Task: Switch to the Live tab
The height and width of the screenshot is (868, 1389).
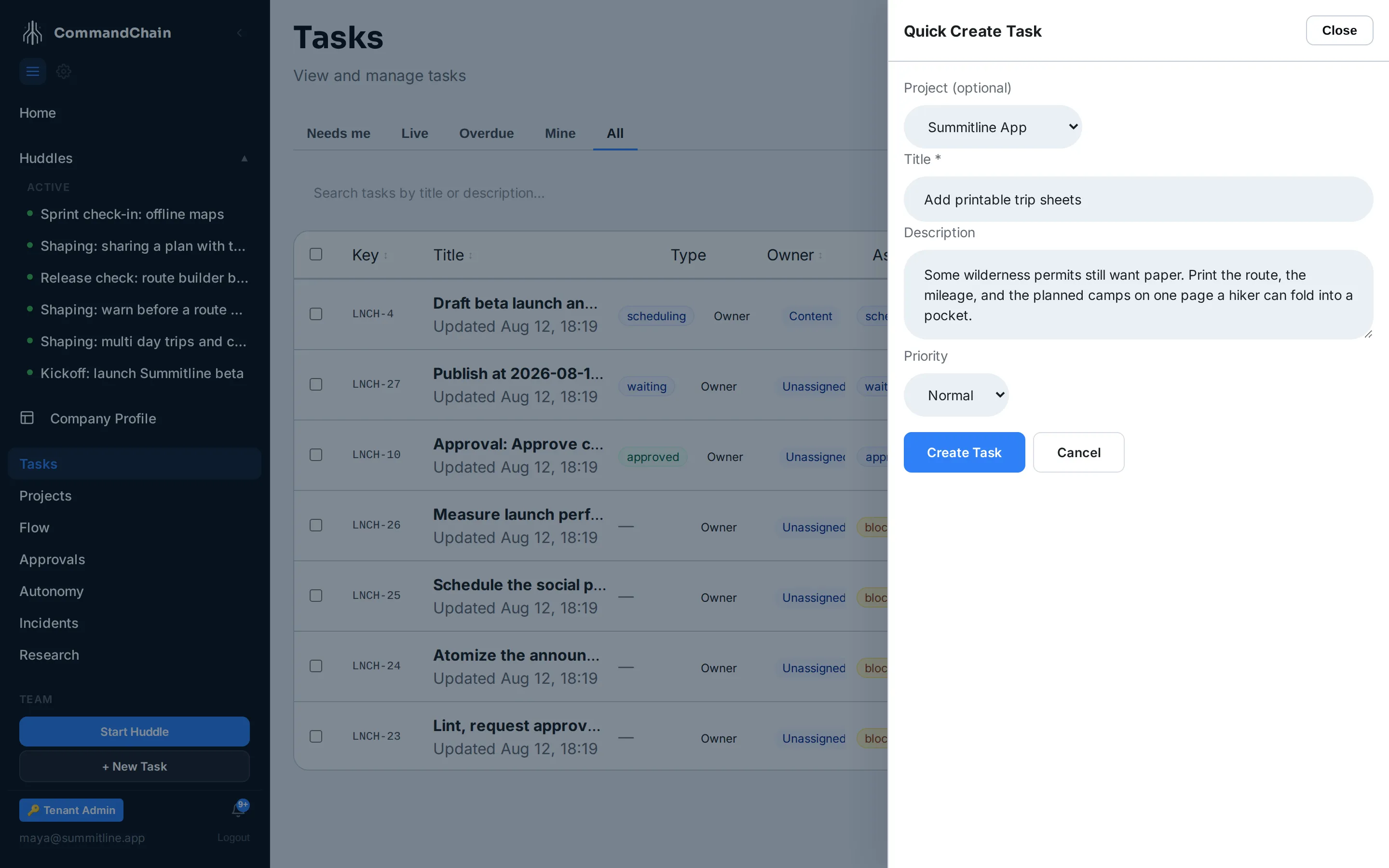Action: click(414, 133)
